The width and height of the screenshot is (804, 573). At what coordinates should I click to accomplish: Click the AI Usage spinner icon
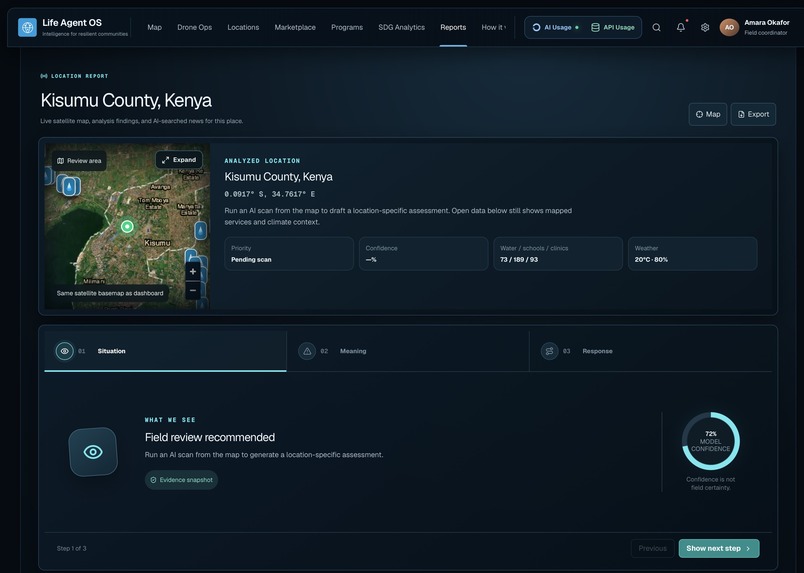point(536,28)
